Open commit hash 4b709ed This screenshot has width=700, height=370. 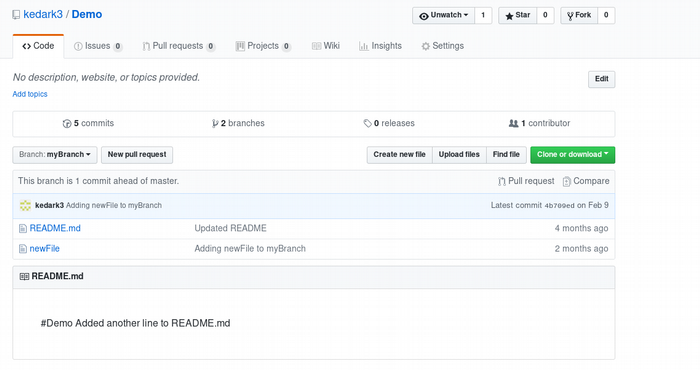(559, 206)
